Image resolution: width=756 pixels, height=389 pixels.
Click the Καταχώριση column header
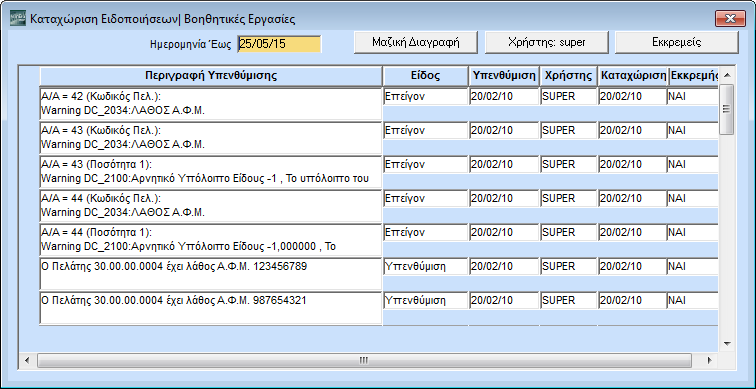[x=633, y=76]
